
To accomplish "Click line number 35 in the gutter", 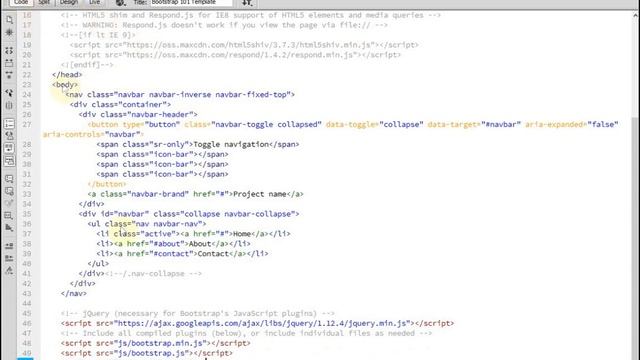I will pyautogui.click(x=27, y=214).
